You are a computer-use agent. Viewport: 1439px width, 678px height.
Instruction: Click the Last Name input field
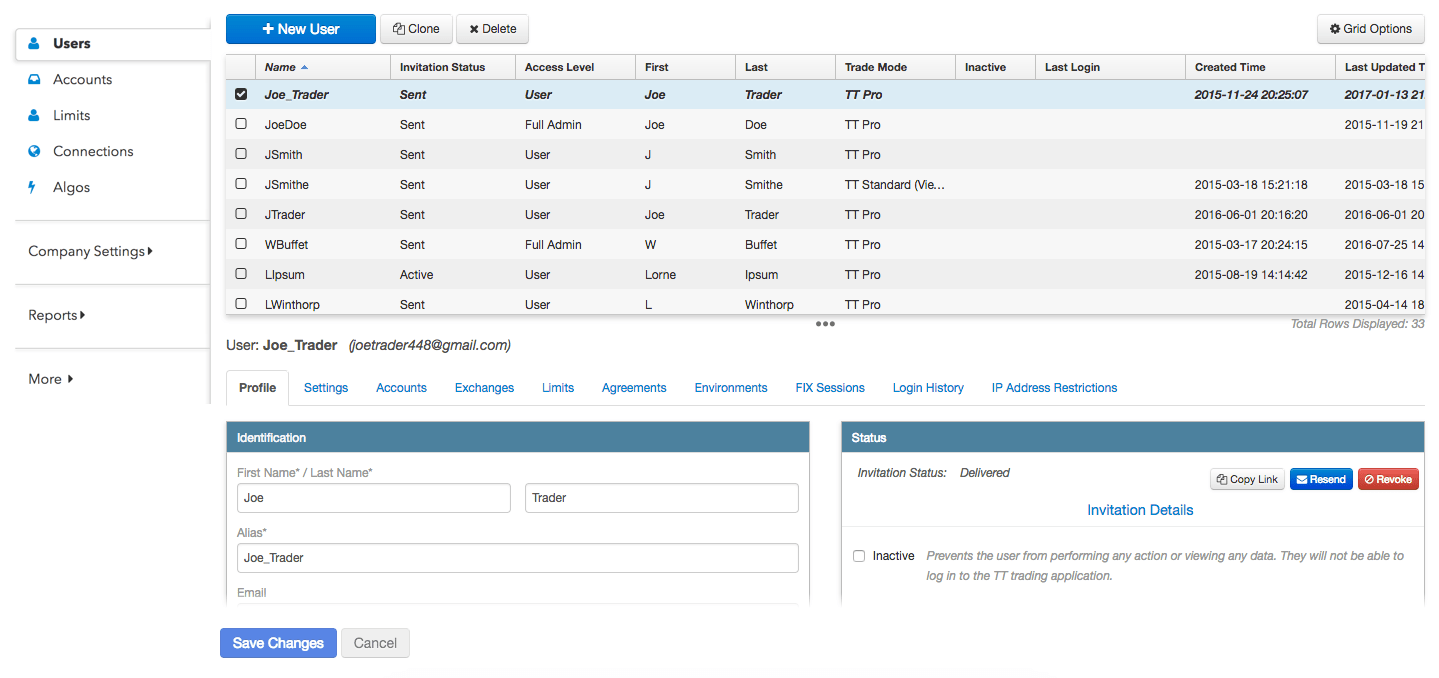(662, 498)
